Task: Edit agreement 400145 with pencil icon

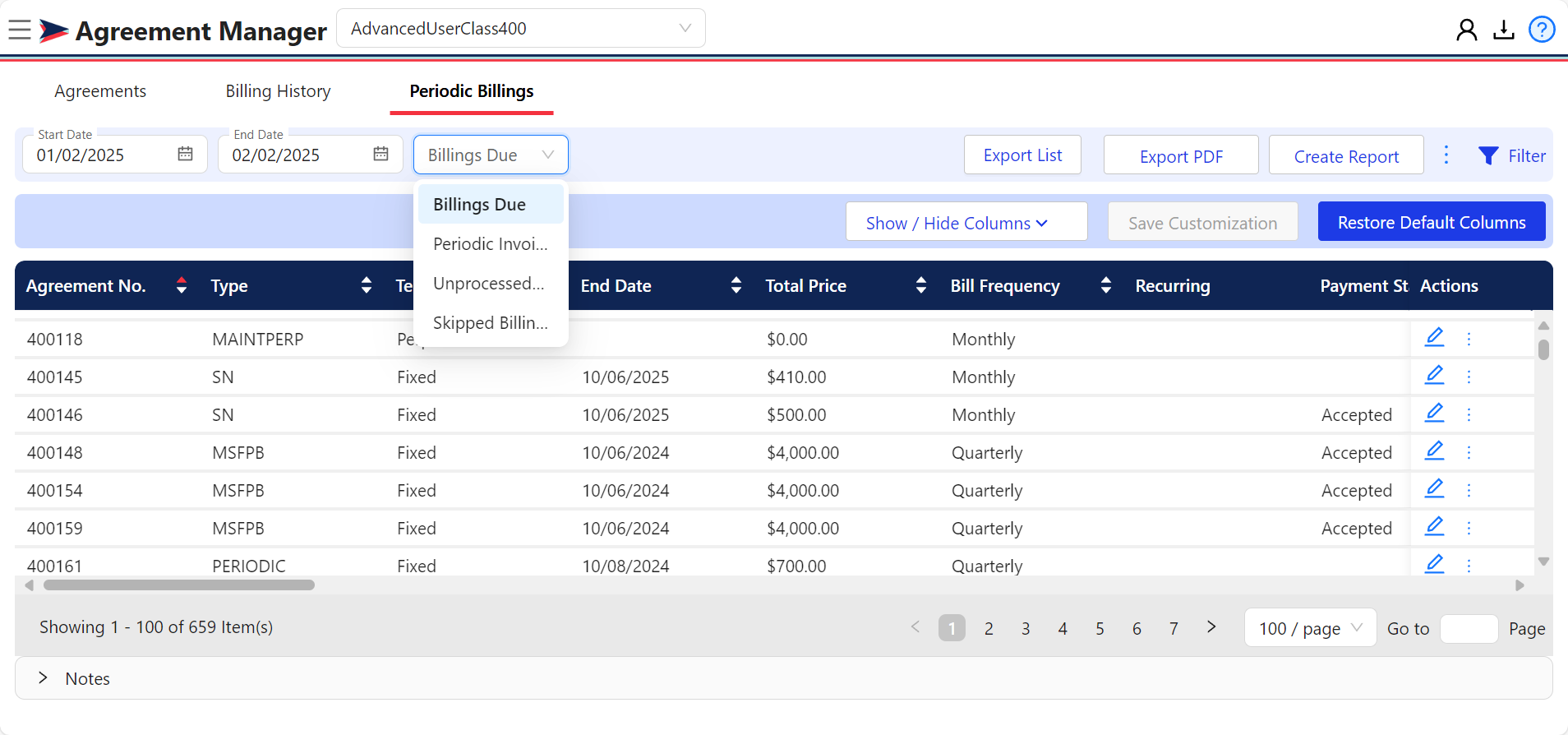Action: point(1435,375)
